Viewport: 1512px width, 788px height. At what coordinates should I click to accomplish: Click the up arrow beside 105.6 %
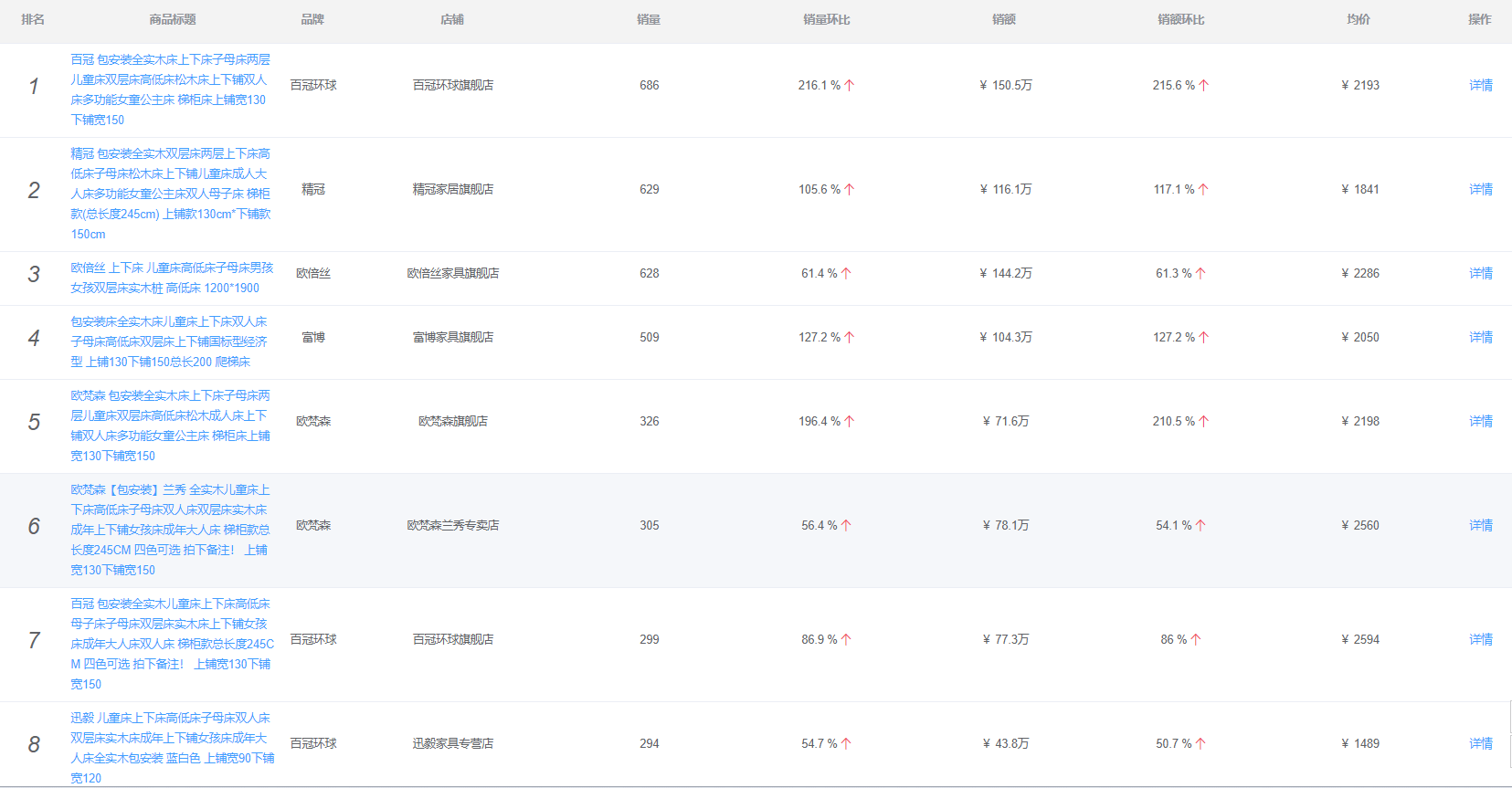click(x=850, y=189)
